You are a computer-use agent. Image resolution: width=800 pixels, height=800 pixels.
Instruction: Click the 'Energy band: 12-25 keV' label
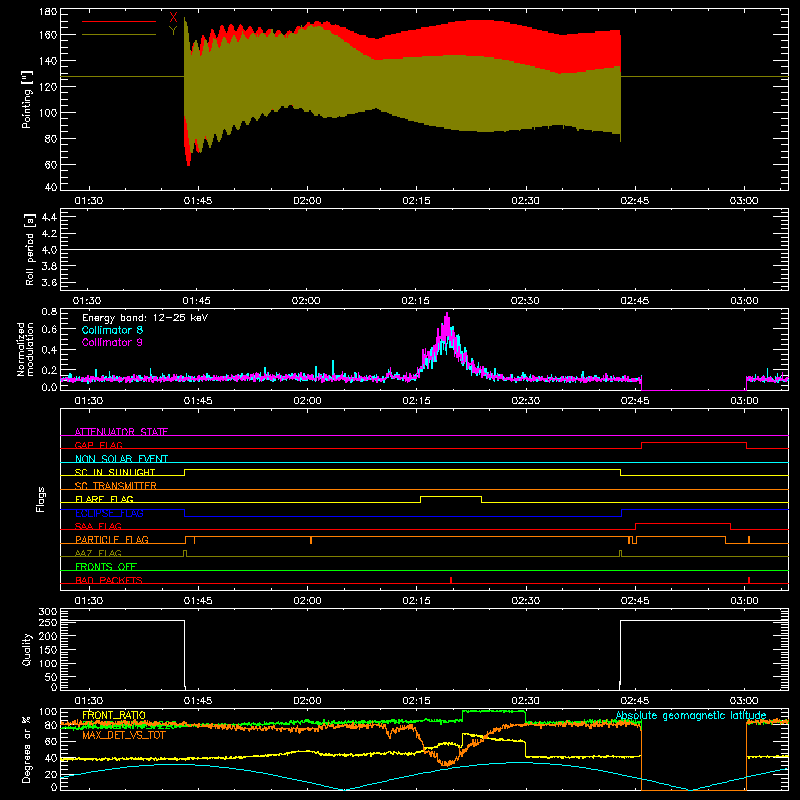(x=145, y=318)
